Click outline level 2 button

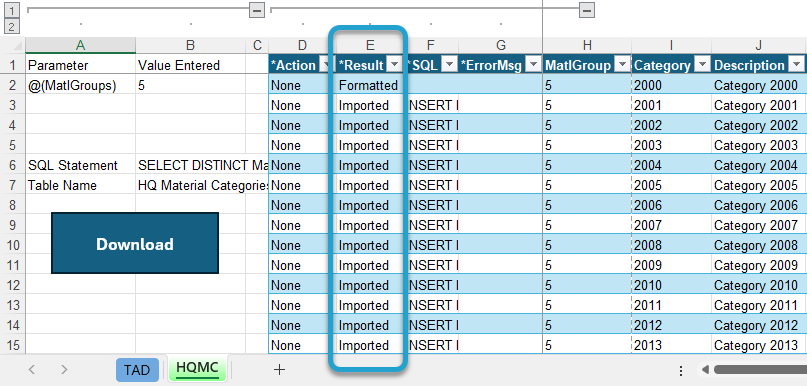click(x=12, y=26)
